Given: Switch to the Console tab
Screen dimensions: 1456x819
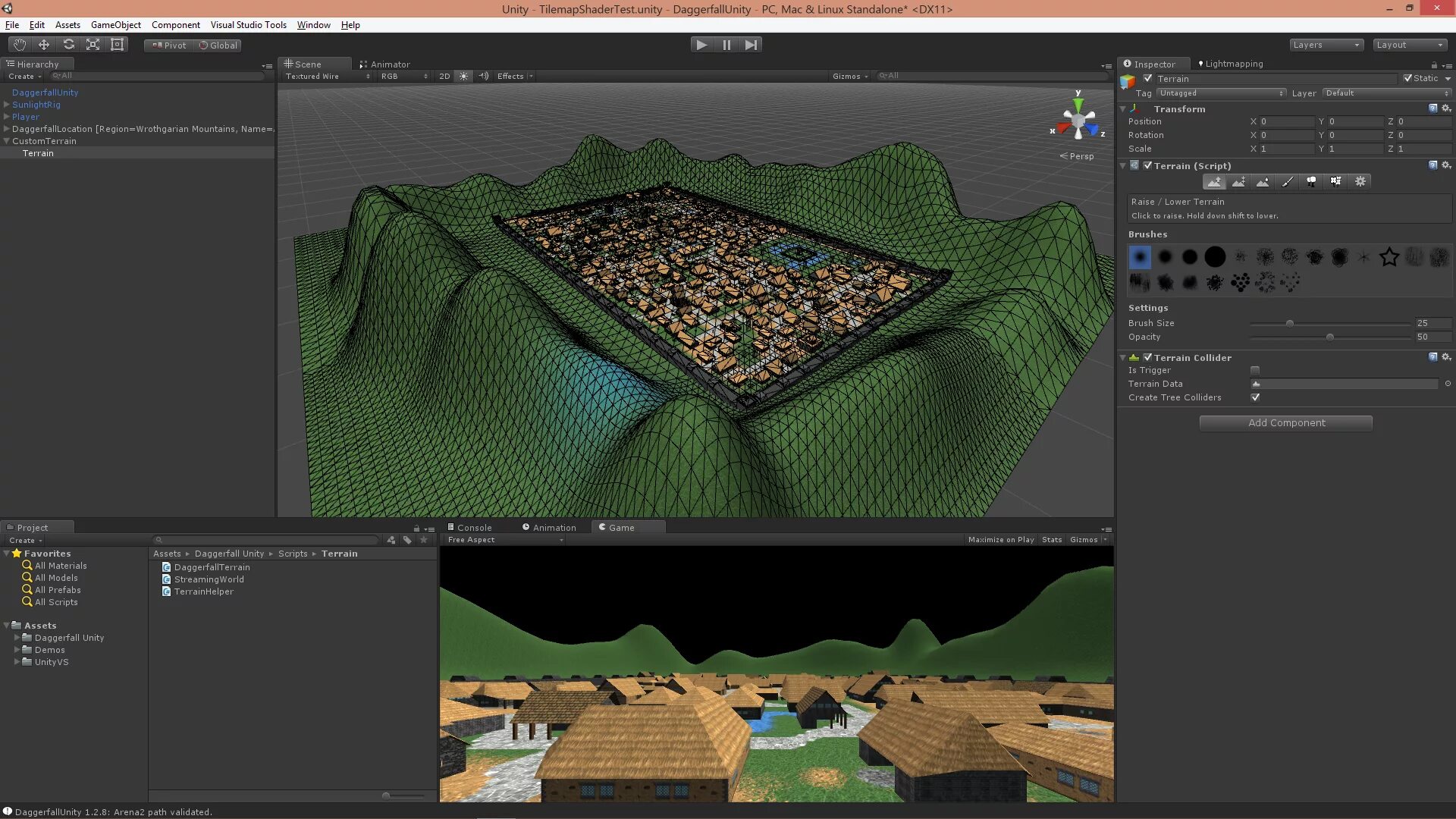Looking at the screenshot, I should 469,528.
